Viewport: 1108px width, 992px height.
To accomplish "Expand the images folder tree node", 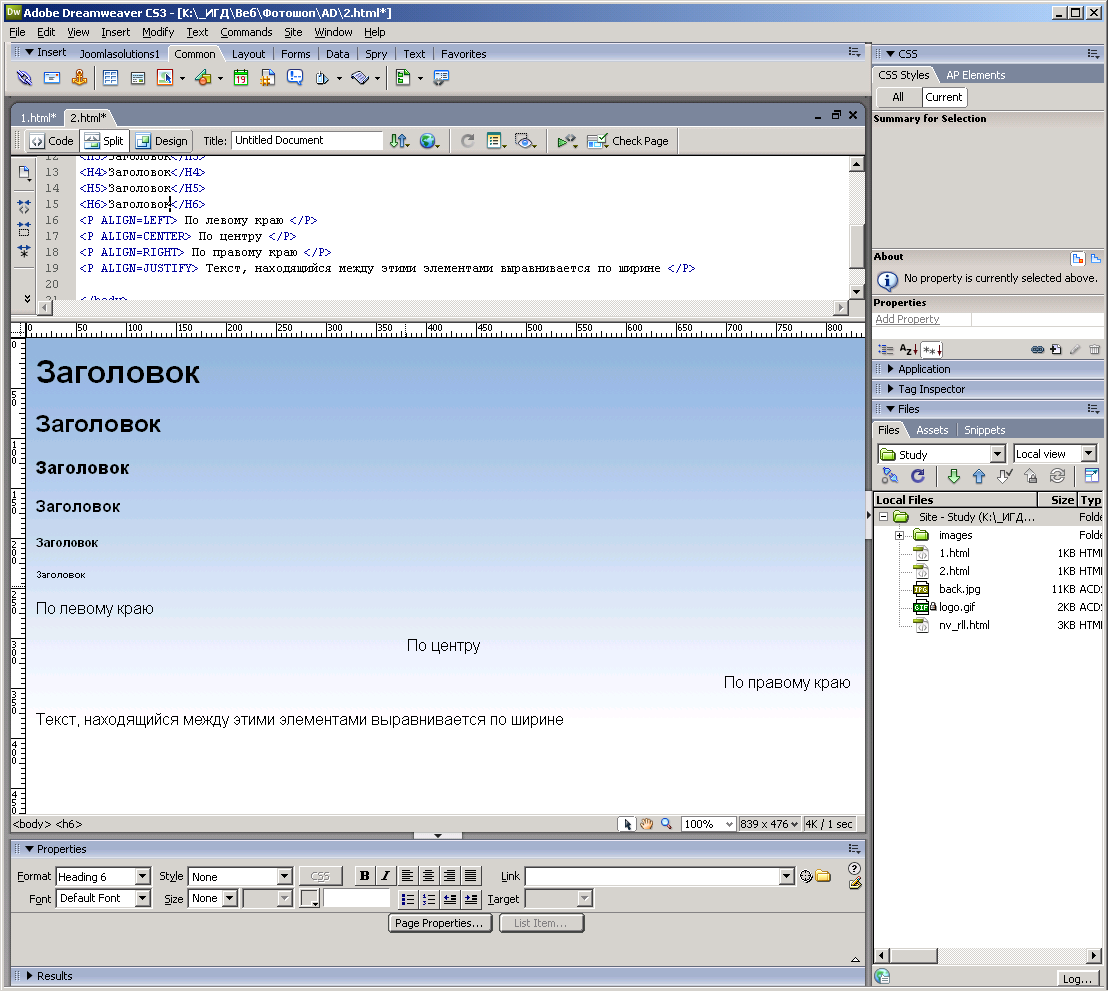I will pos(899,536).
